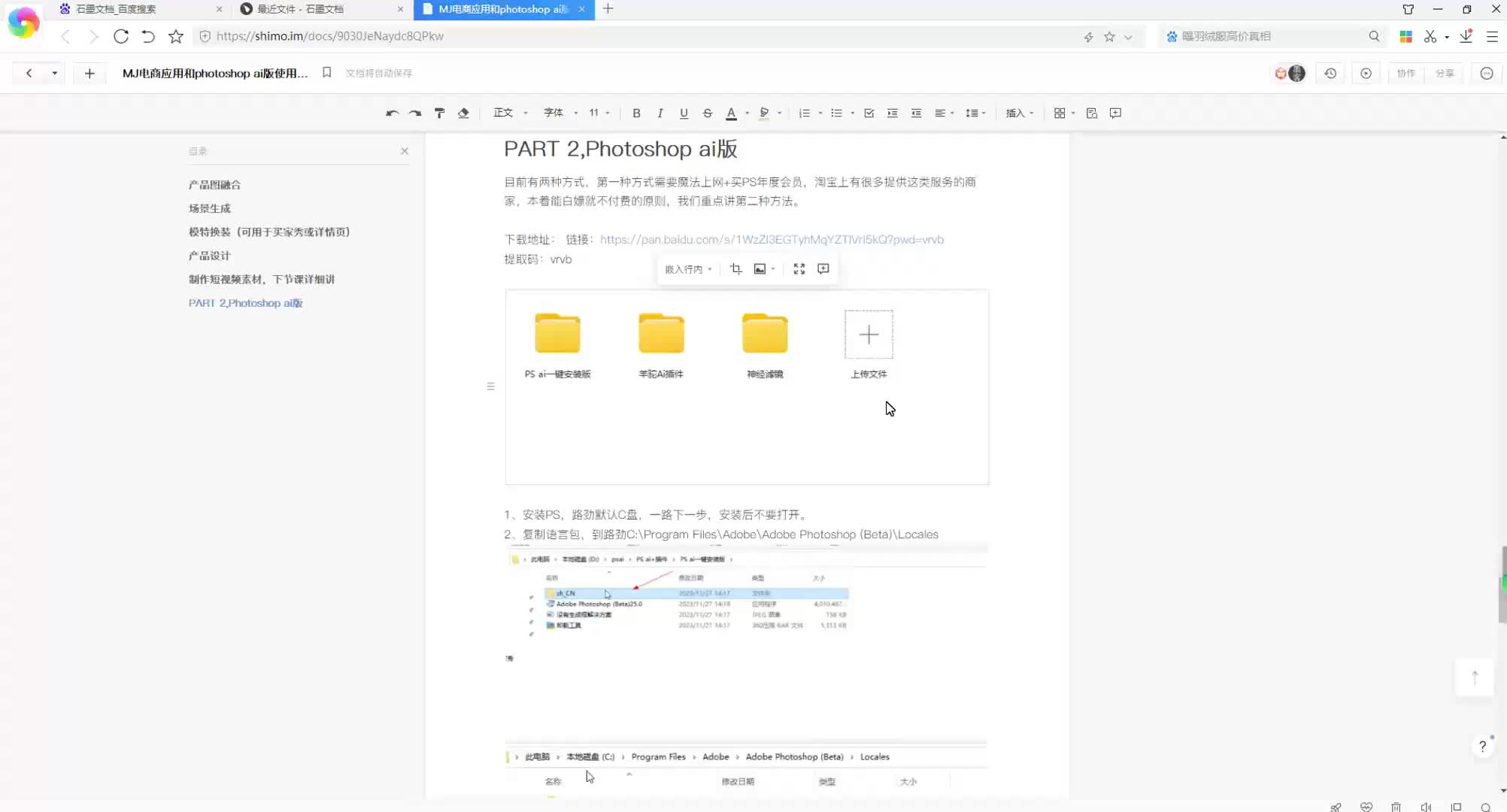Open the text alignment dropdown
Viewport: 1507px width, 812px height.
click(x=944, y=113)
